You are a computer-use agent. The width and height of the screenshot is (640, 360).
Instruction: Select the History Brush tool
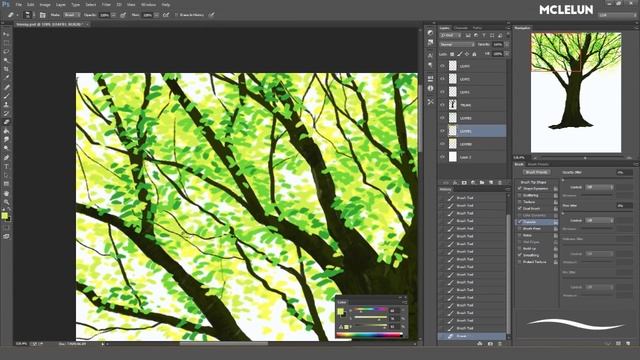point(6,113)
